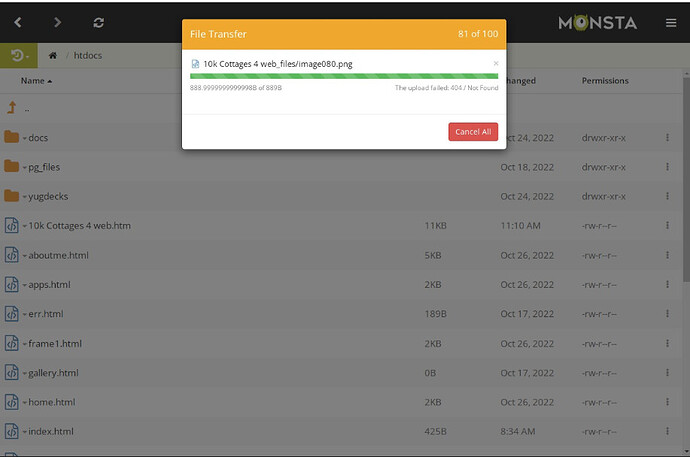Click the Permissions column header
The width and height of the screenshot is (690, 457).
pos(605,81)
